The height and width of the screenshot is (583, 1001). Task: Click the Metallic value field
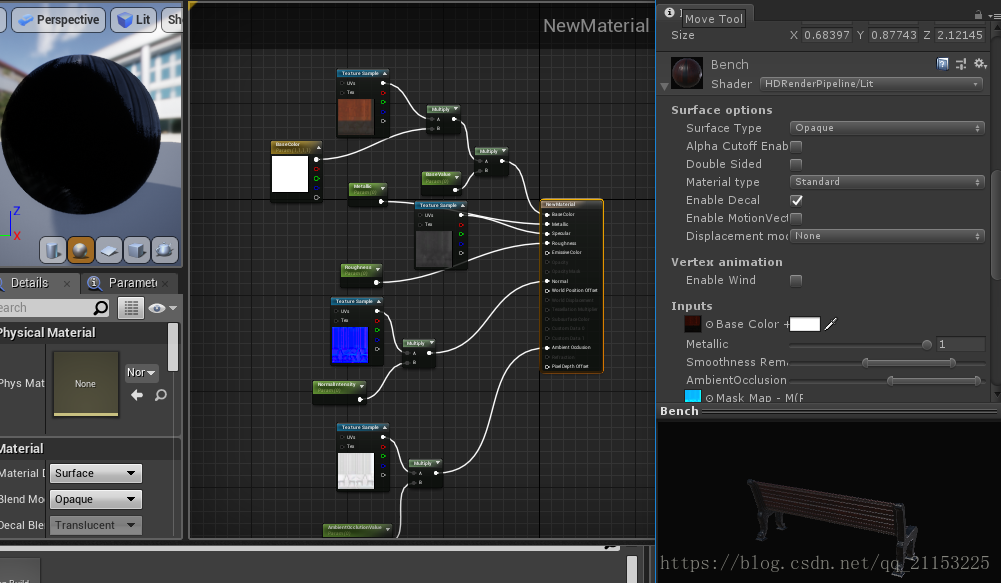tap(961, 345)
